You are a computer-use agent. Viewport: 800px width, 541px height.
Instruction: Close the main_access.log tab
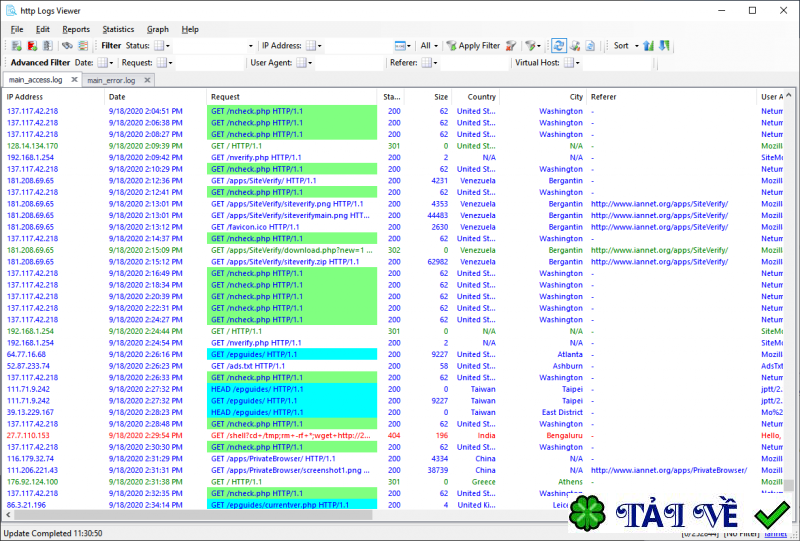[x=74, y=79]
